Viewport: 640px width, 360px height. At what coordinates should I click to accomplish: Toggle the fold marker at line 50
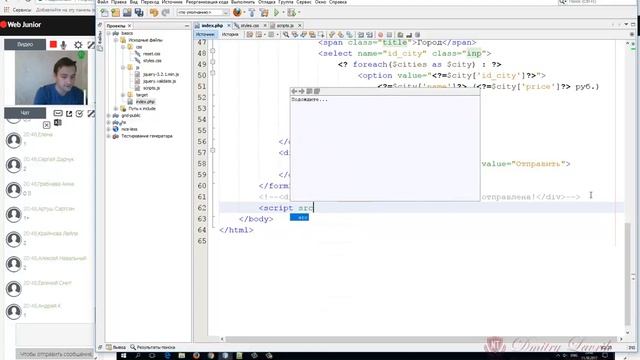point(213,73)
